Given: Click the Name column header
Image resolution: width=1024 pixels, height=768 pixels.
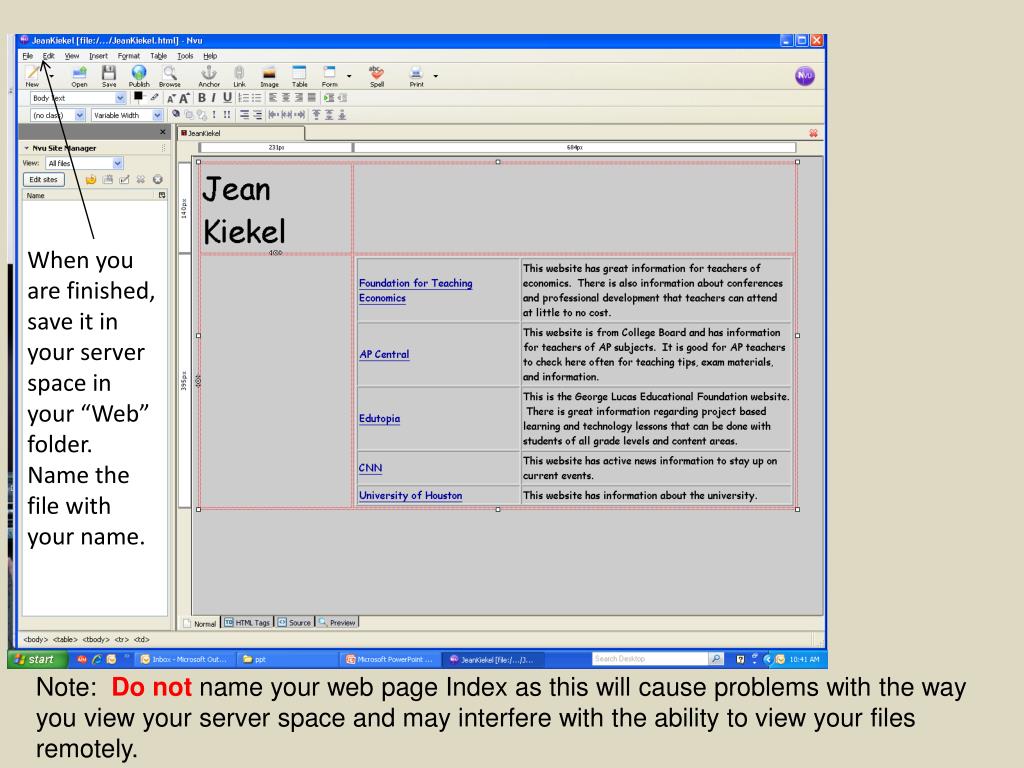Looking at the screenshot, I should pyautogui.click(x=89, y=195).
